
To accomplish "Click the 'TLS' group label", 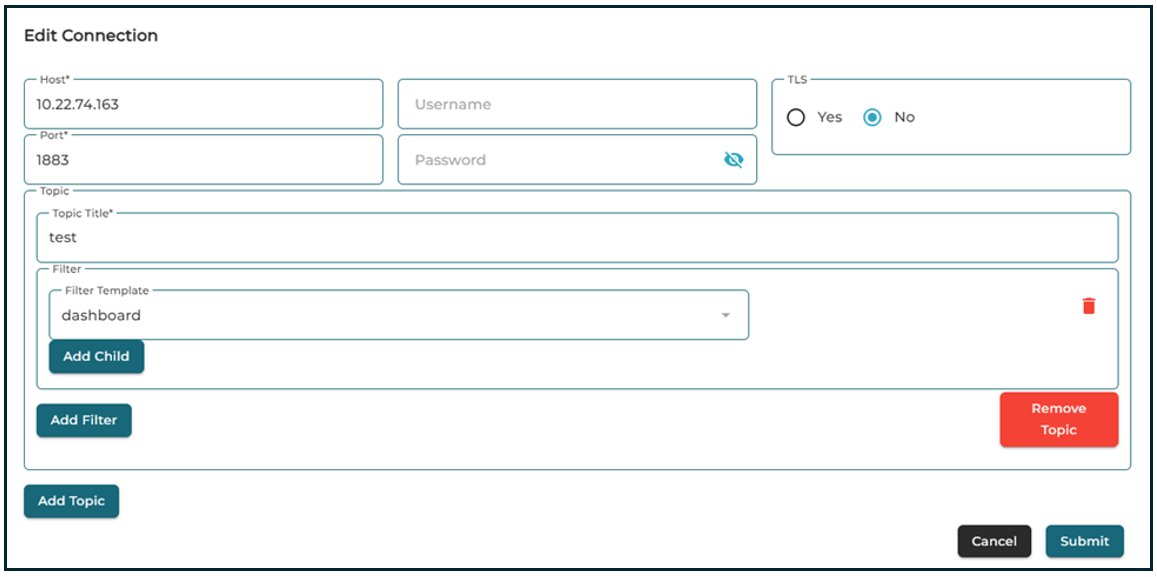I will 797,80.
